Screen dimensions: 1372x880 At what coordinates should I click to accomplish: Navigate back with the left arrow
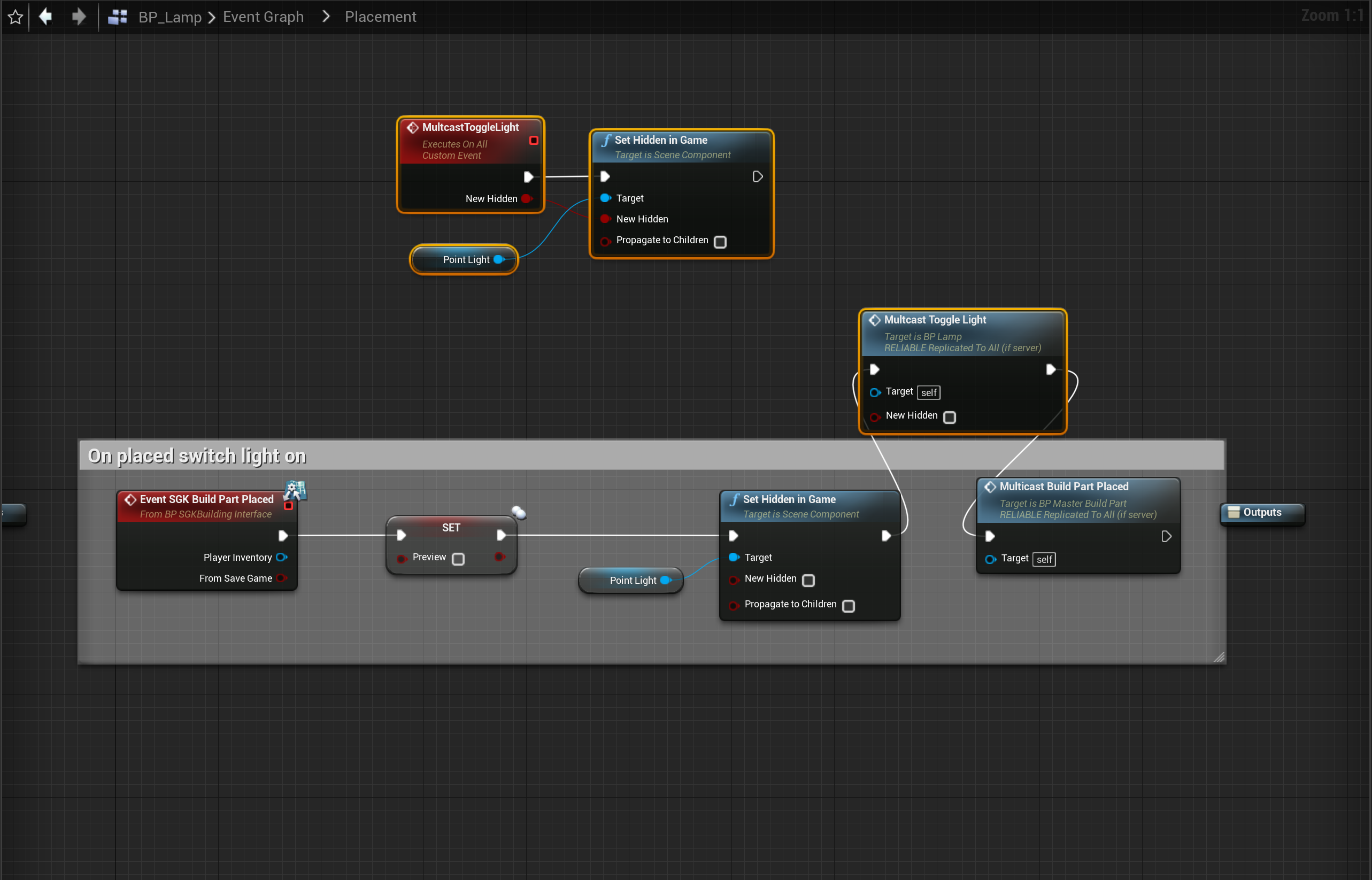point(45,17)
